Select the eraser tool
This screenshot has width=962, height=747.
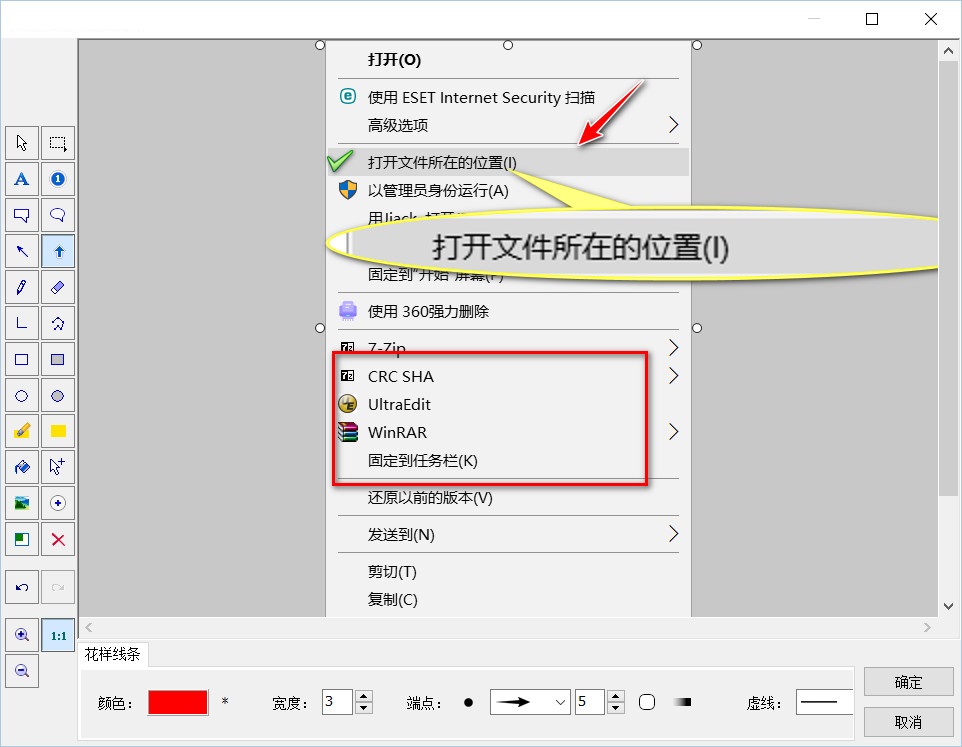(x=58, y=287)
